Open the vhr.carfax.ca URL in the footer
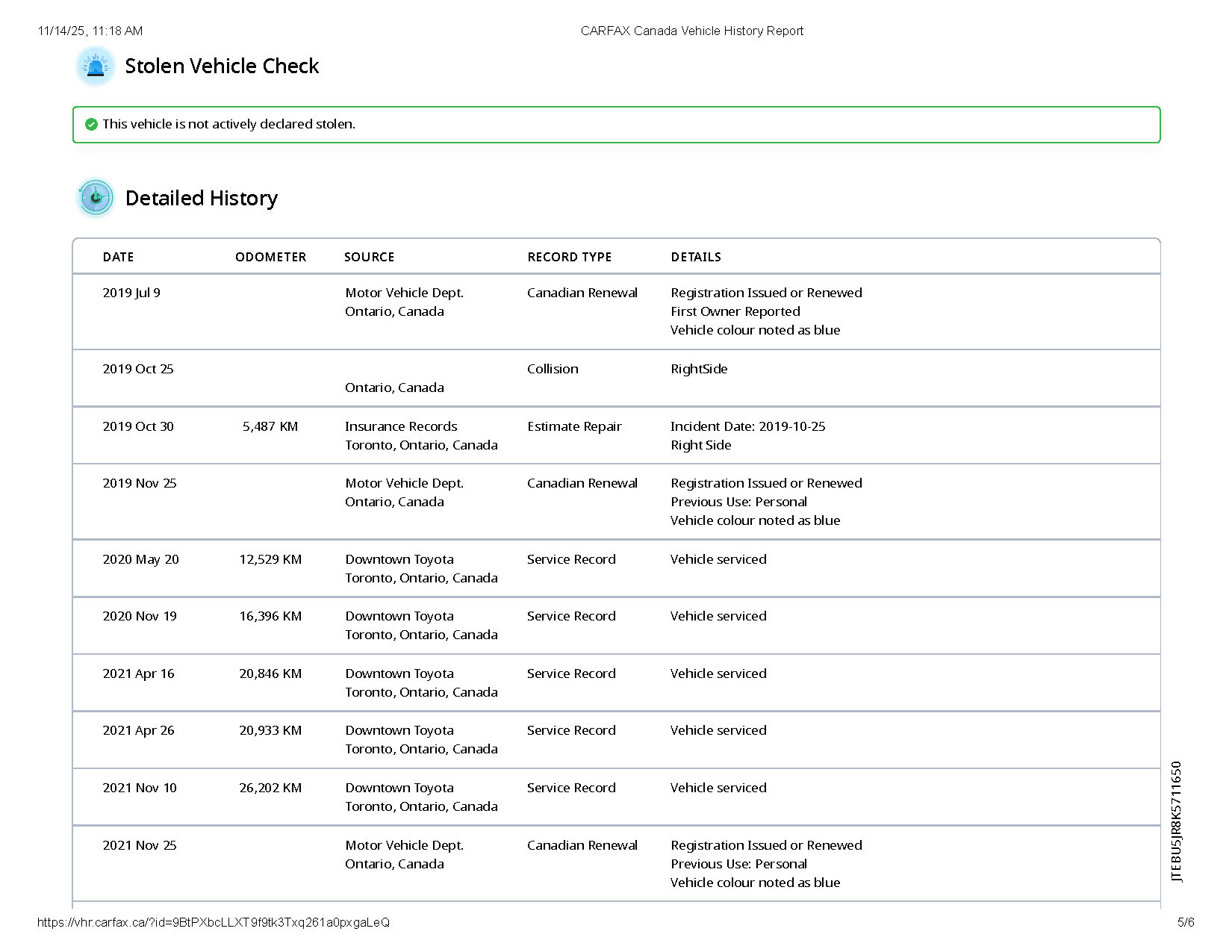 tap(213, 922)
